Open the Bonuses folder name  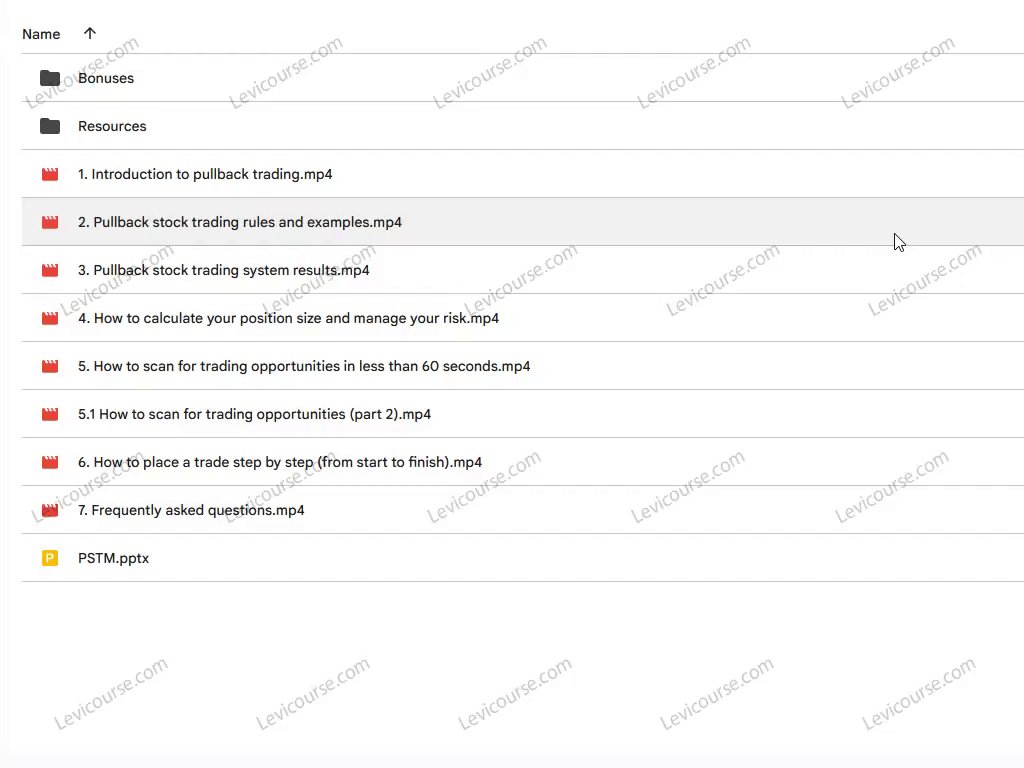tap(106, 78)
